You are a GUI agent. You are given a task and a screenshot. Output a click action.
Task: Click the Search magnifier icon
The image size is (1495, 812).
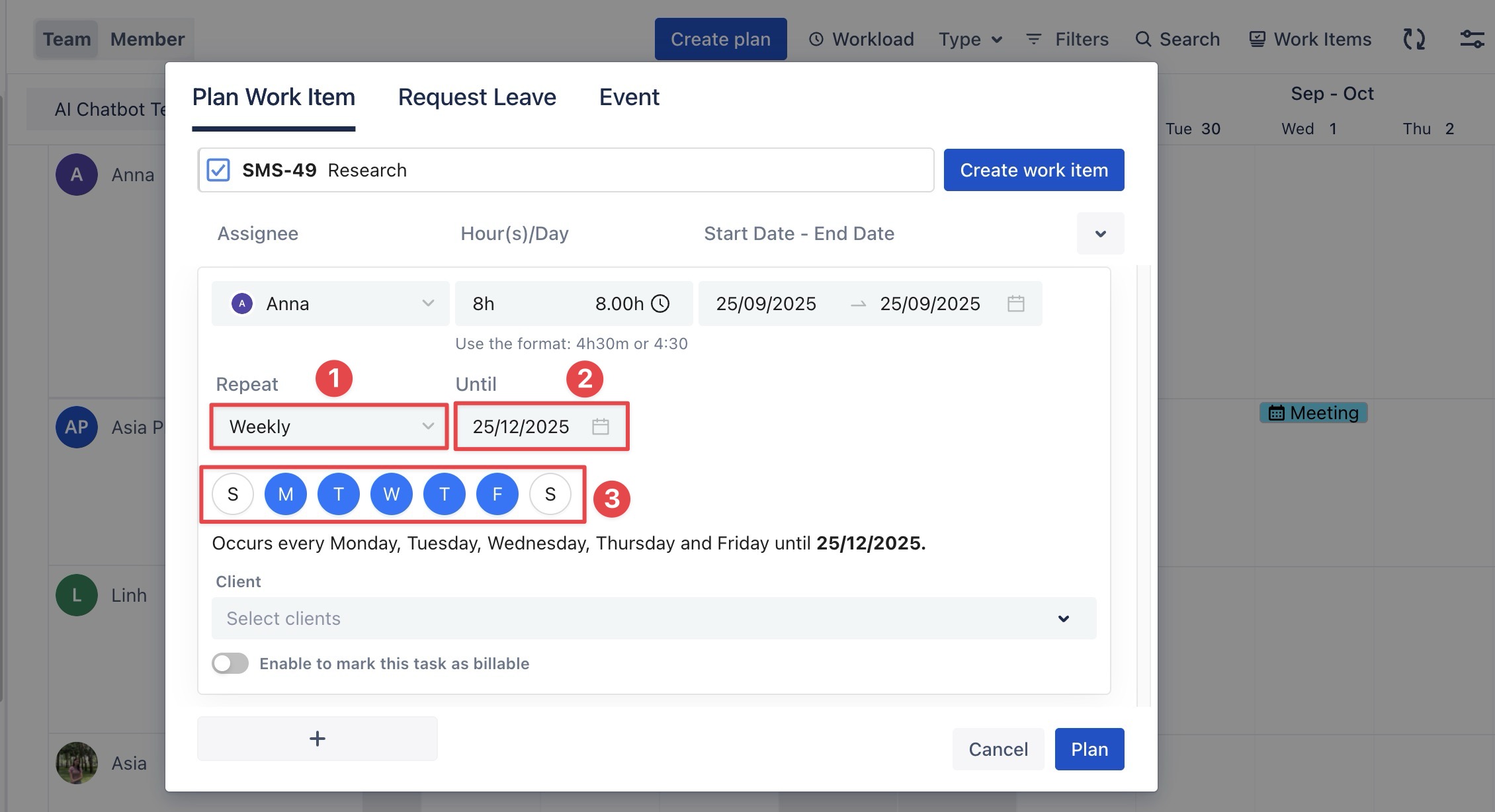click(1143, 39)
